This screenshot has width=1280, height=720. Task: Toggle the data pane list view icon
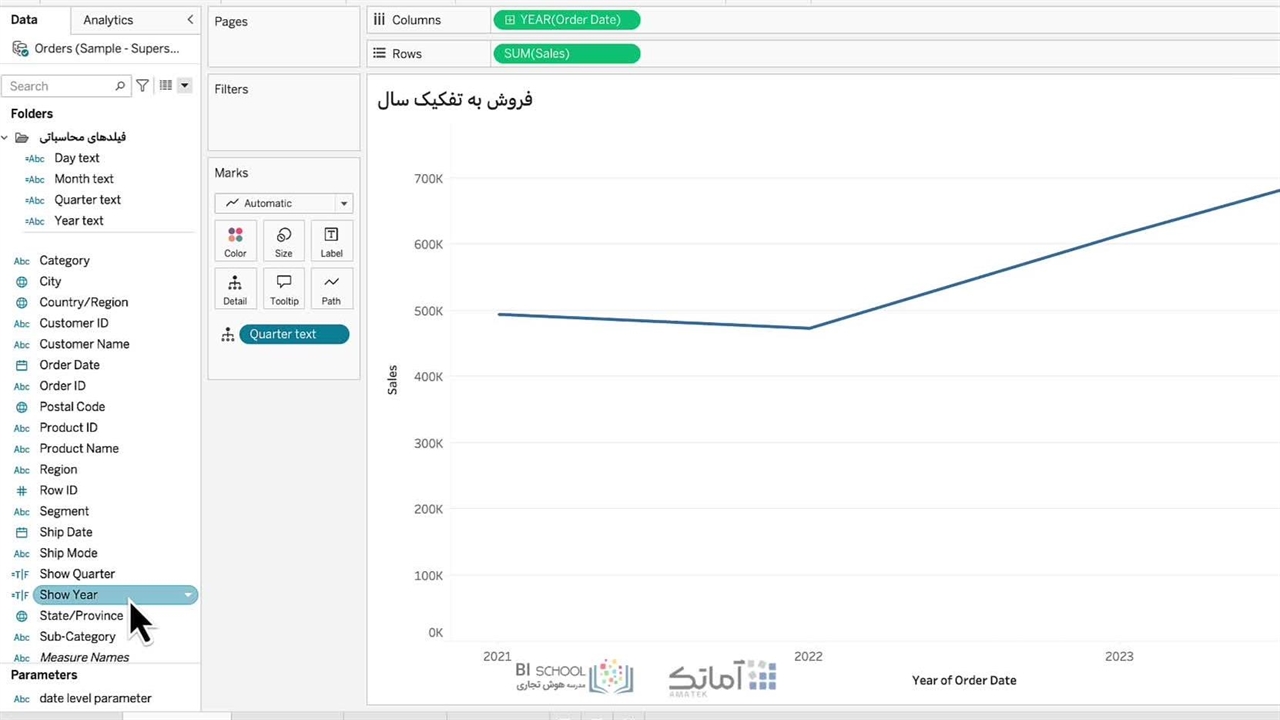(x=166, y=86)
